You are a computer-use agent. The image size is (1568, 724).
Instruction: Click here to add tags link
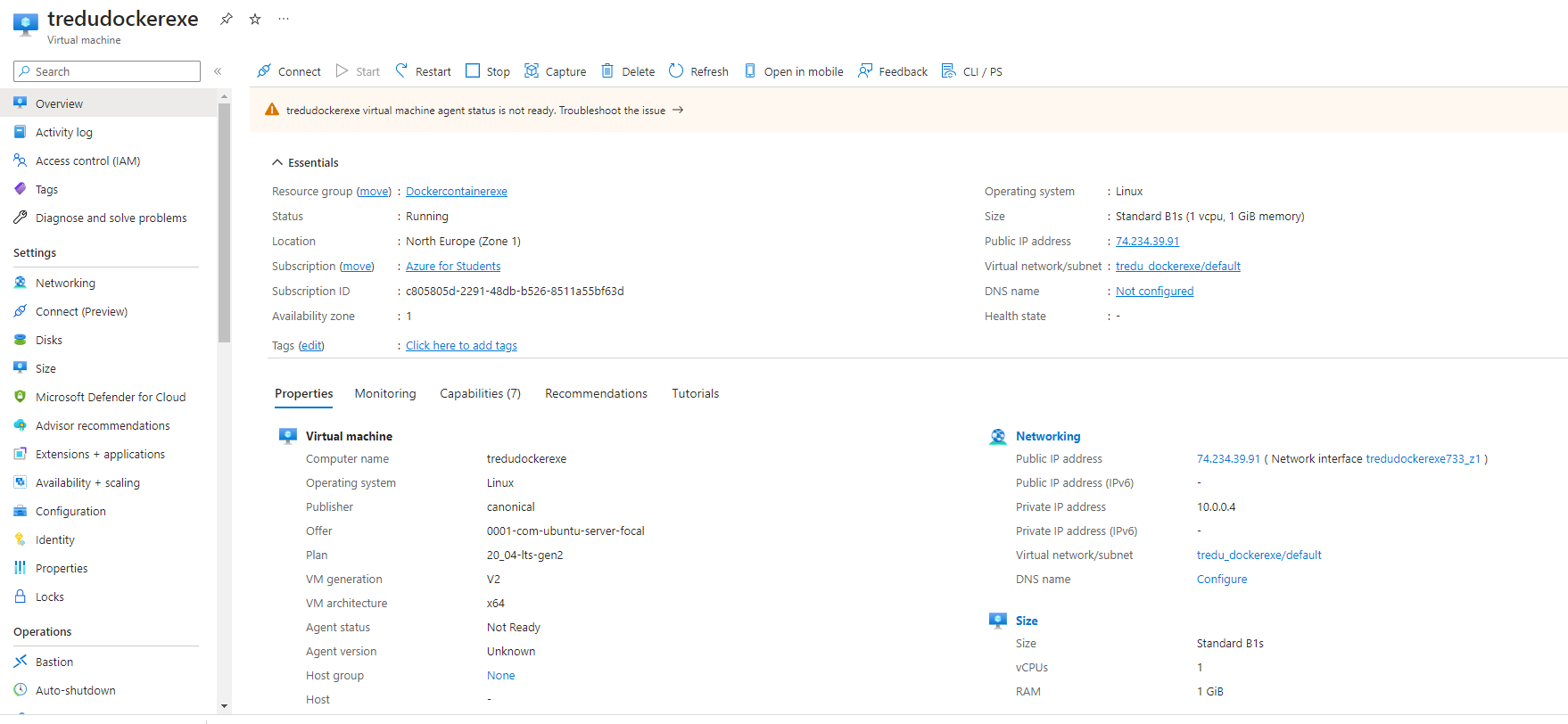[461, 346]
